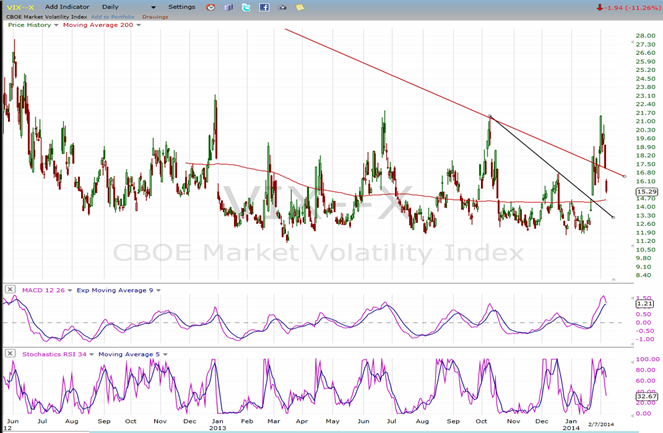663x433 pixels.
Task: Click the Drawings link
Action: click(155, 16)
